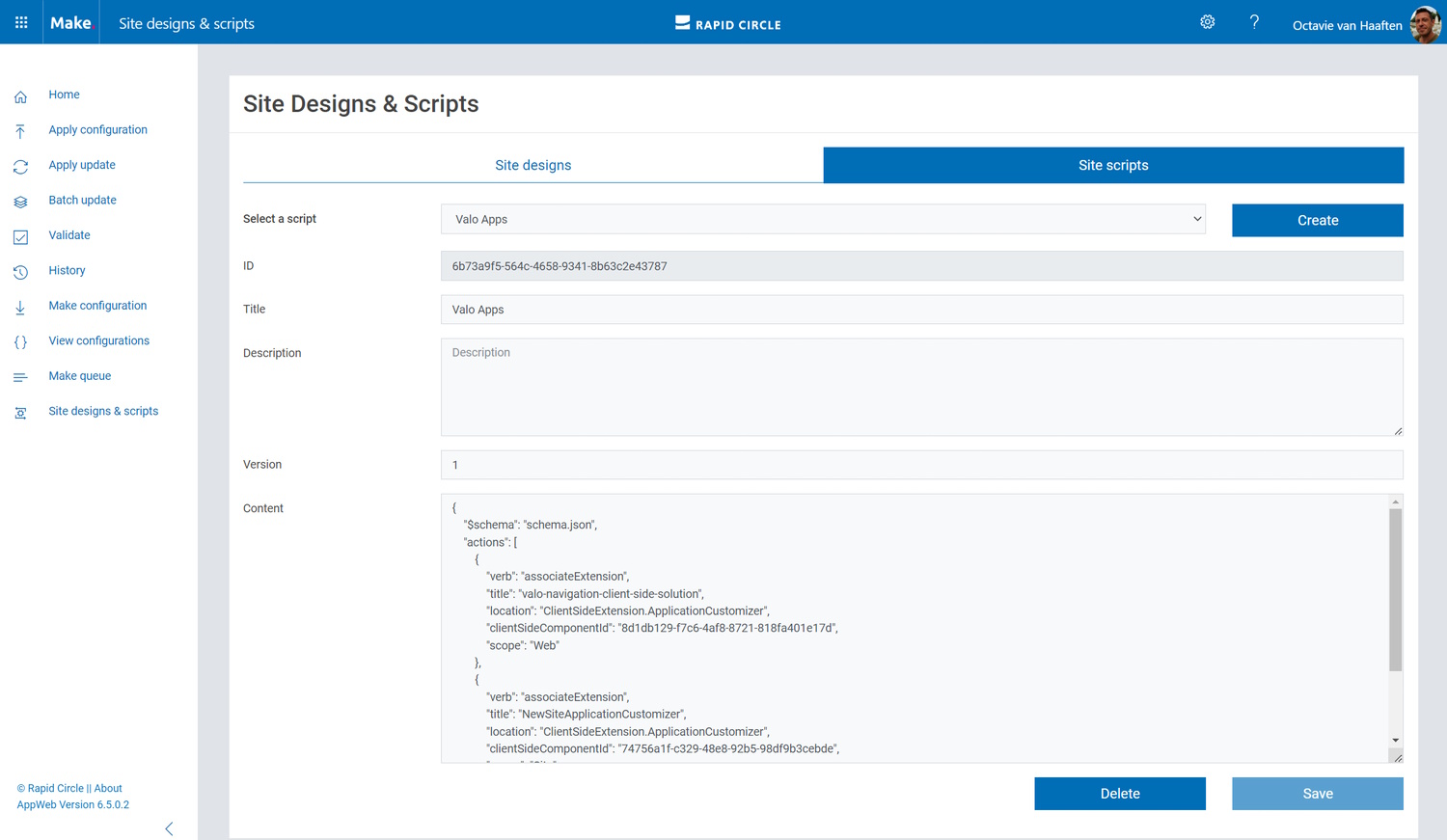The image size is (1447, 840).
Task: Click the Content box vertical scrollbar
Action: 1395,590
